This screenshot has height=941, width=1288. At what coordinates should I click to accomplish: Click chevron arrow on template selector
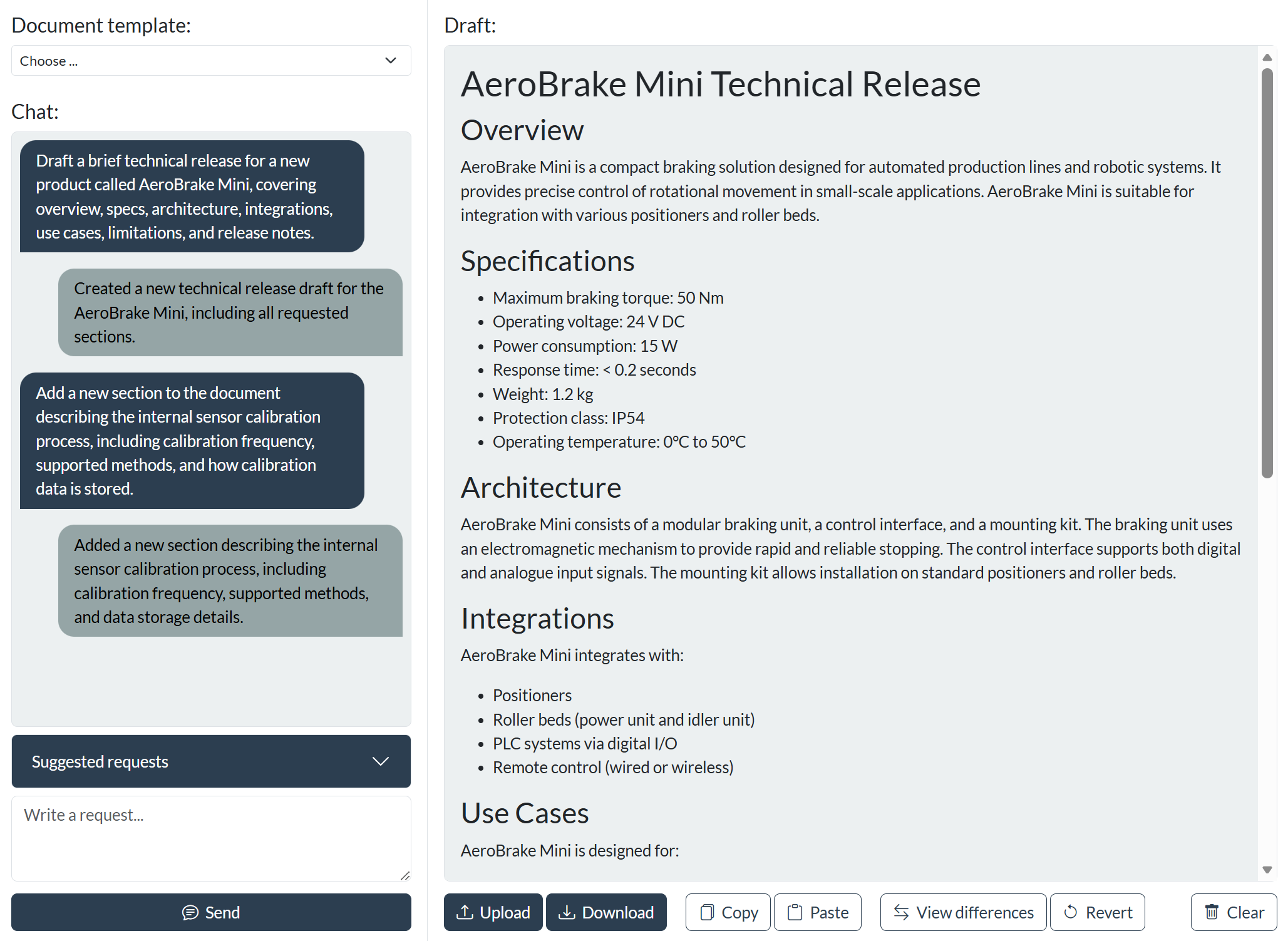[391, 61]
